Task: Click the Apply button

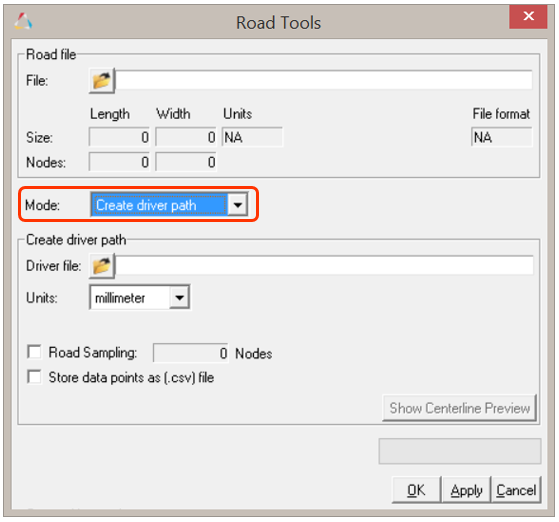Action: (466, 490)
